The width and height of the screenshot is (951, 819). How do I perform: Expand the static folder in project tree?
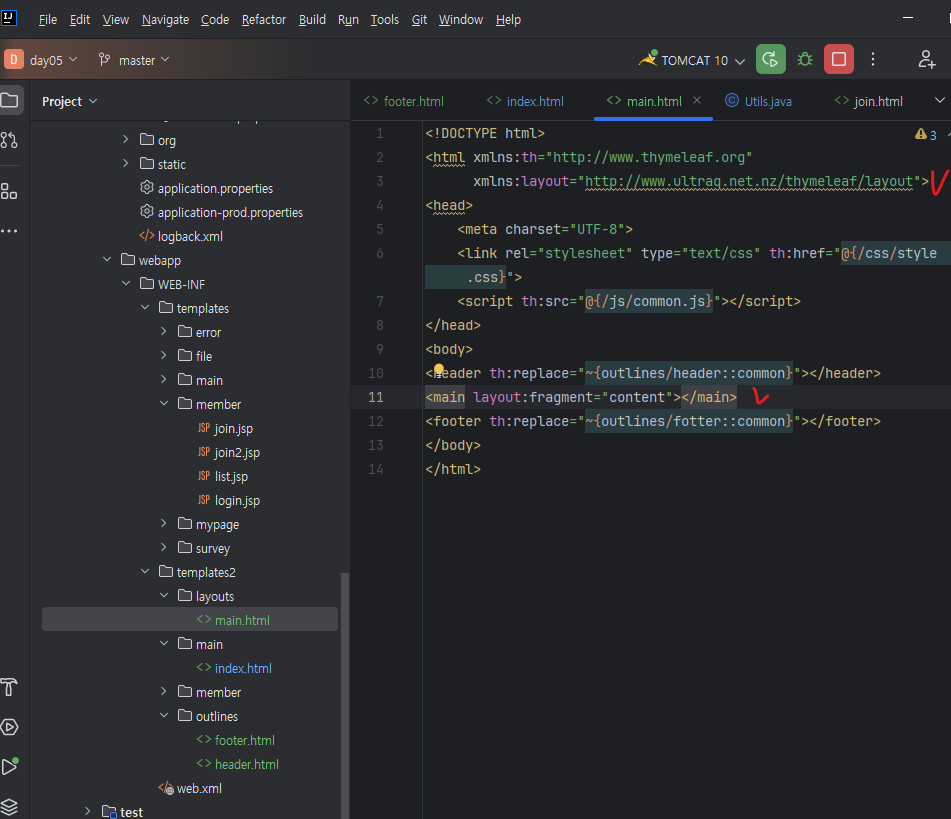click(x=126, y=164)
